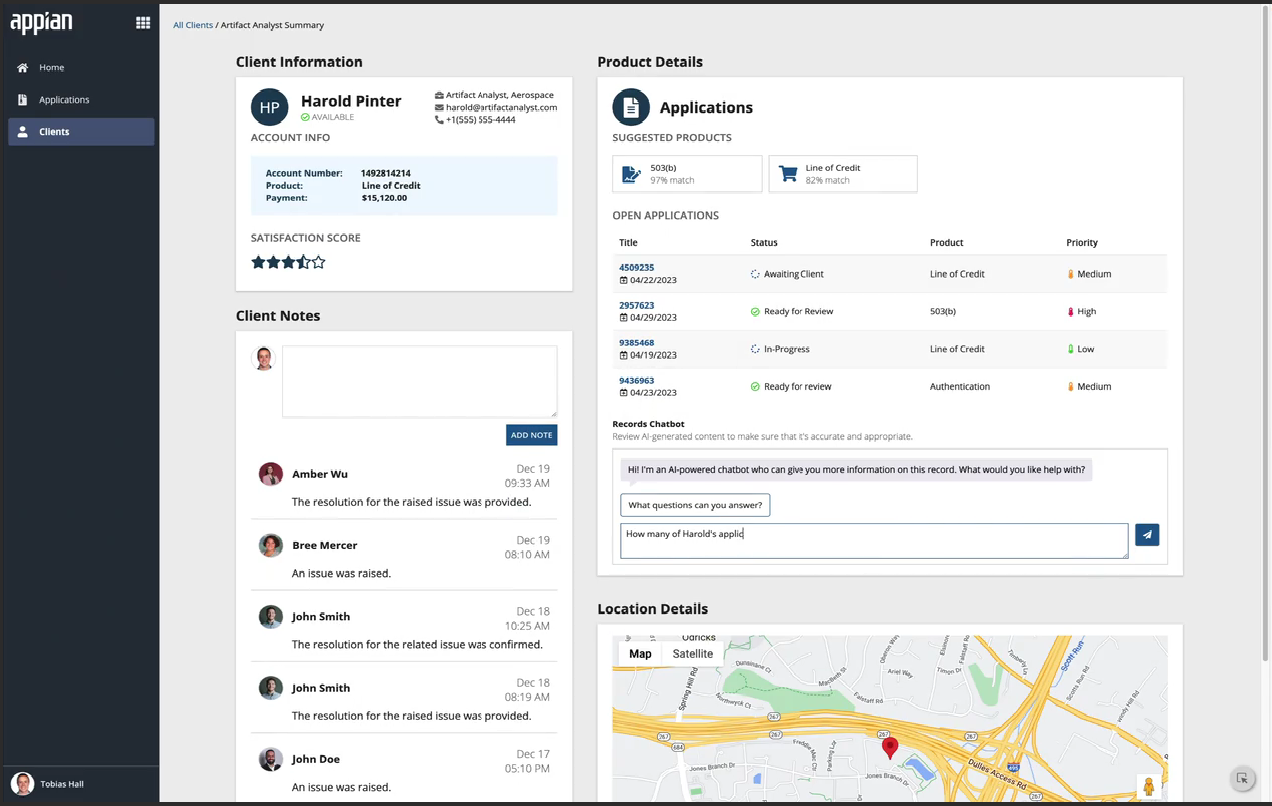1272x806 pixels.
Task: Click the Ready for Review check icon for 2957623
Action: coord(755,311)
